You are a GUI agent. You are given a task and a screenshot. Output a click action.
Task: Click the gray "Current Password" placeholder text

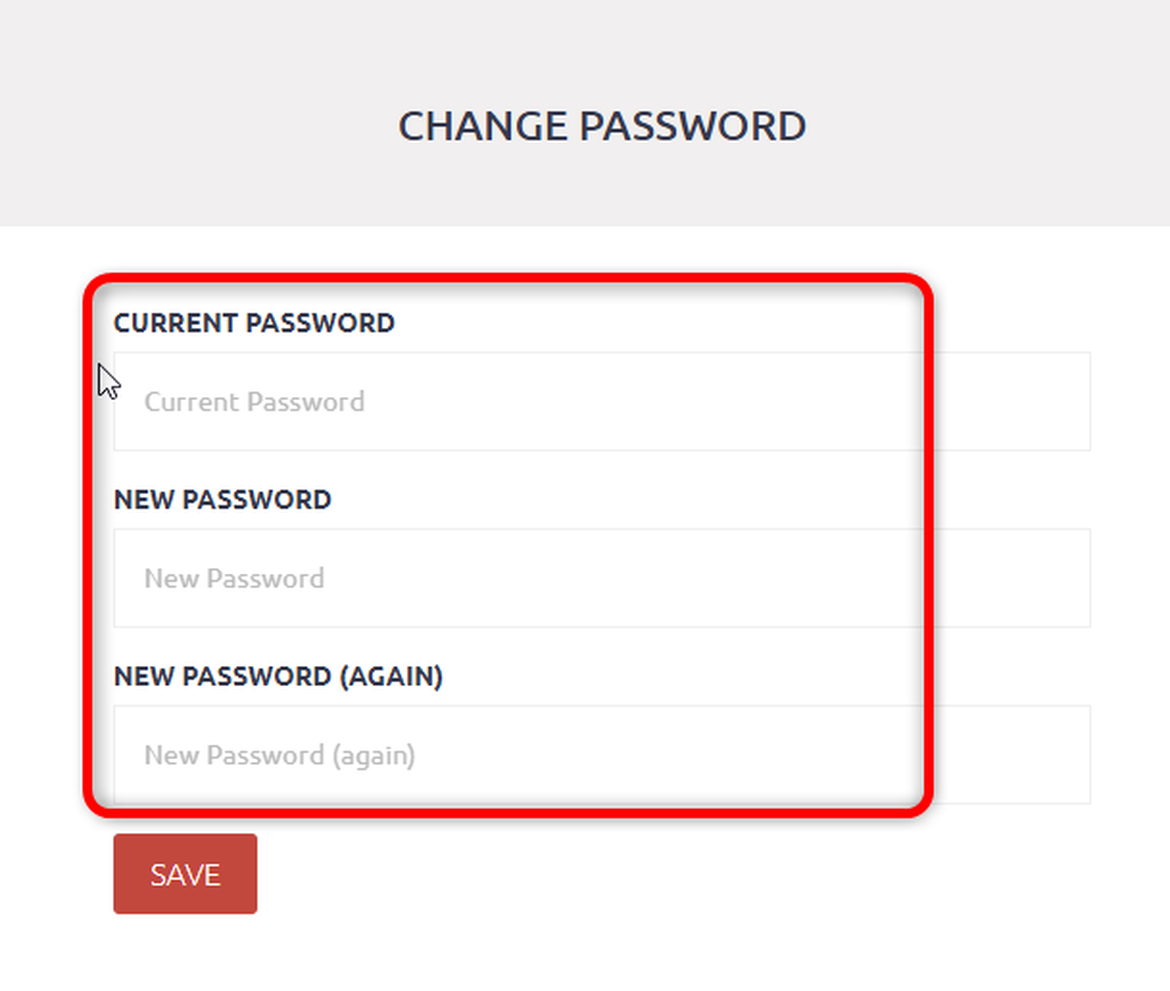tap(254, 402)
